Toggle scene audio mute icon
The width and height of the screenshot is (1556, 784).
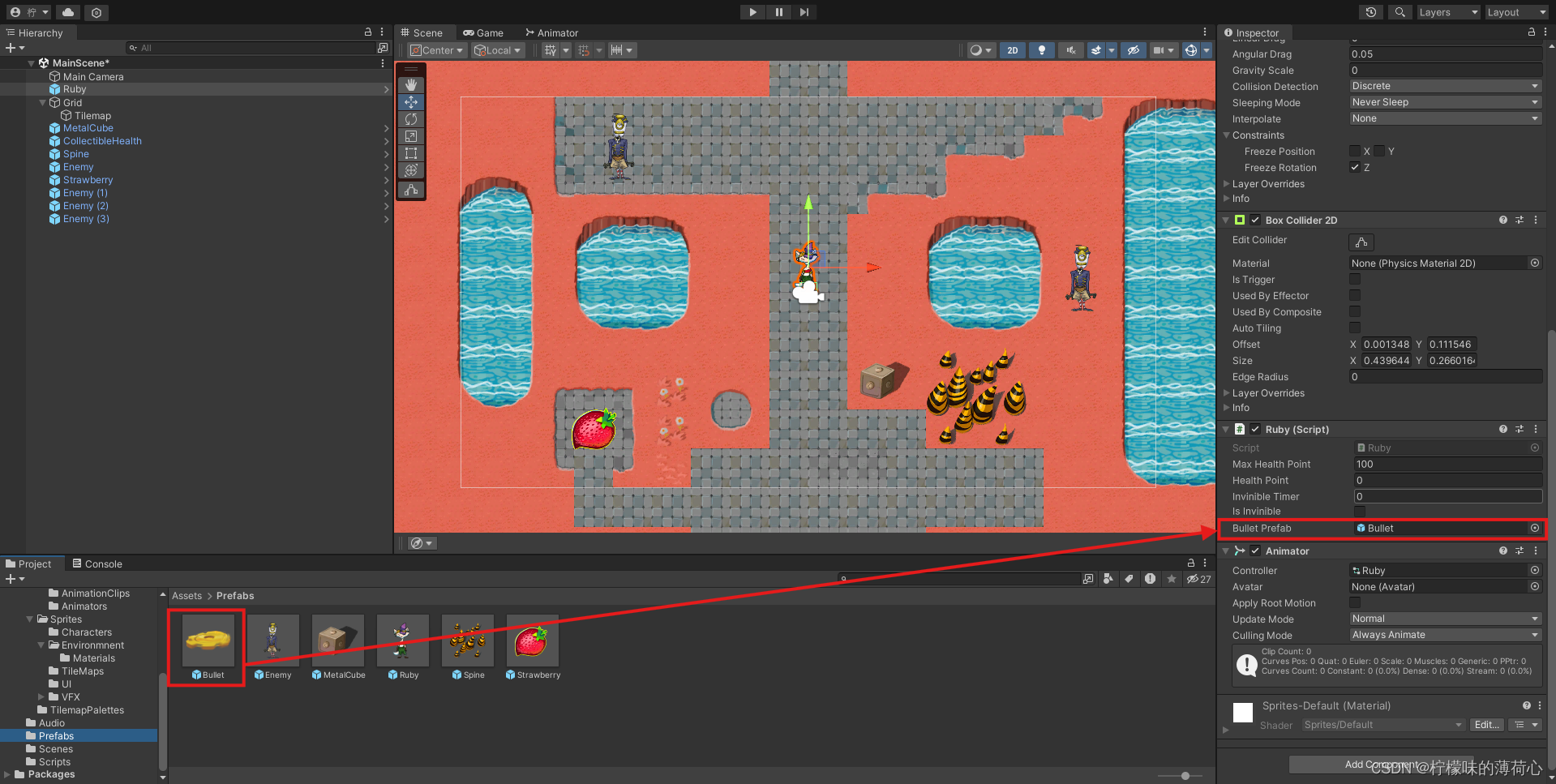[1071, 50]
